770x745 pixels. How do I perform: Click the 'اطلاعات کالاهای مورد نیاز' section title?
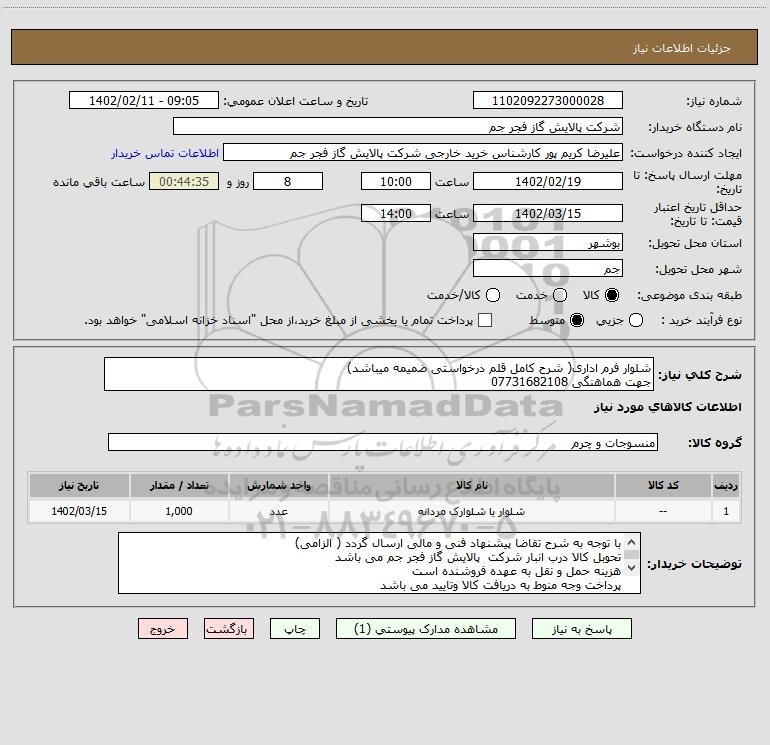(x=668, y=407)
